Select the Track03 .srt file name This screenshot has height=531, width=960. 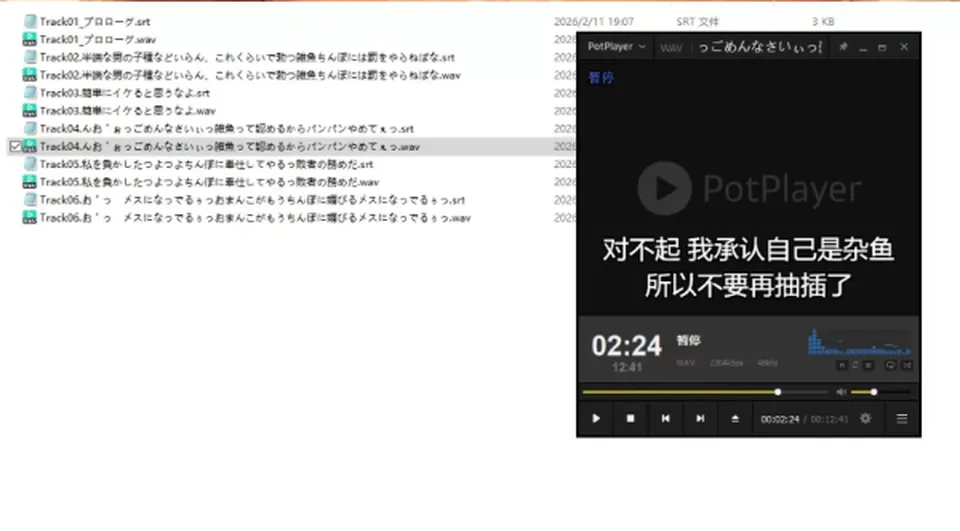tap(124, 93)
